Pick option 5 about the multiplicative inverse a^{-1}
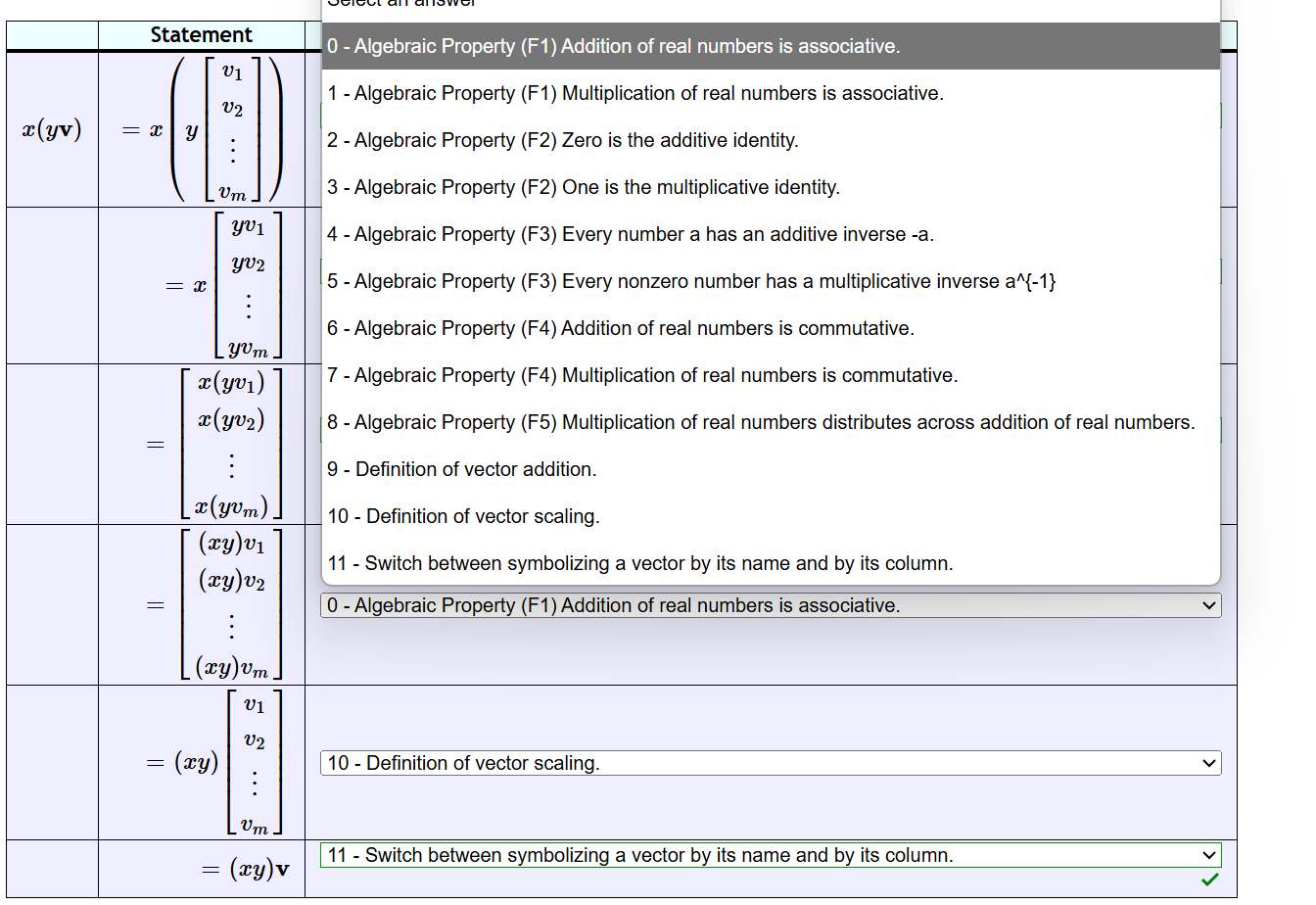1316x905 pixels. (x=771, y=281)
